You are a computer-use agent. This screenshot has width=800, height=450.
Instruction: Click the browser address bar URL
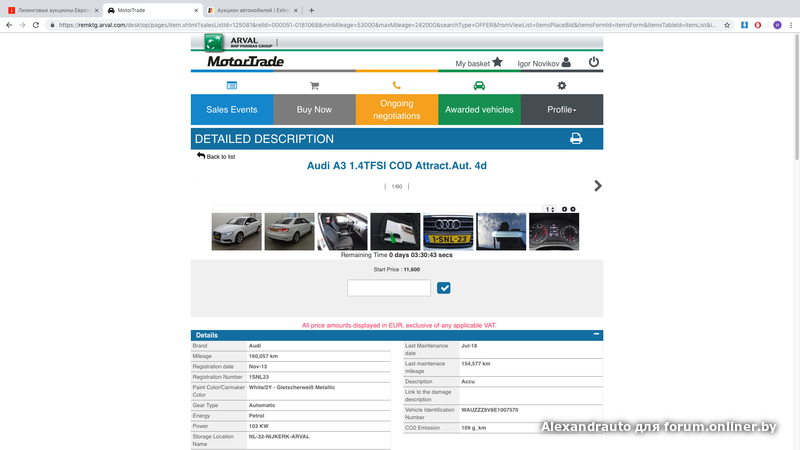click(387, 25)
